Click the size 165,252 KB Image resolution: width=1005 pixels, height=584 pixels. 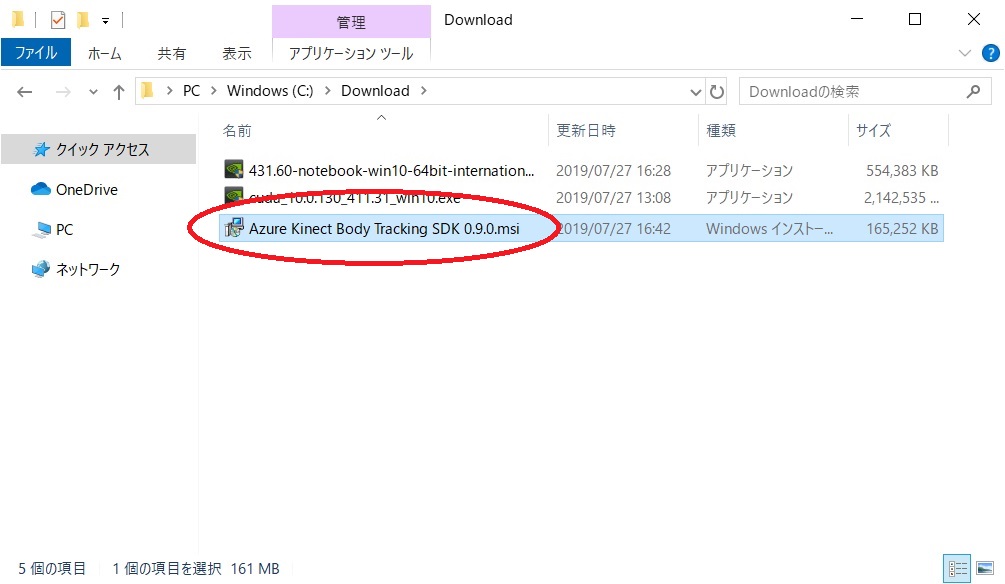[902, 228]
